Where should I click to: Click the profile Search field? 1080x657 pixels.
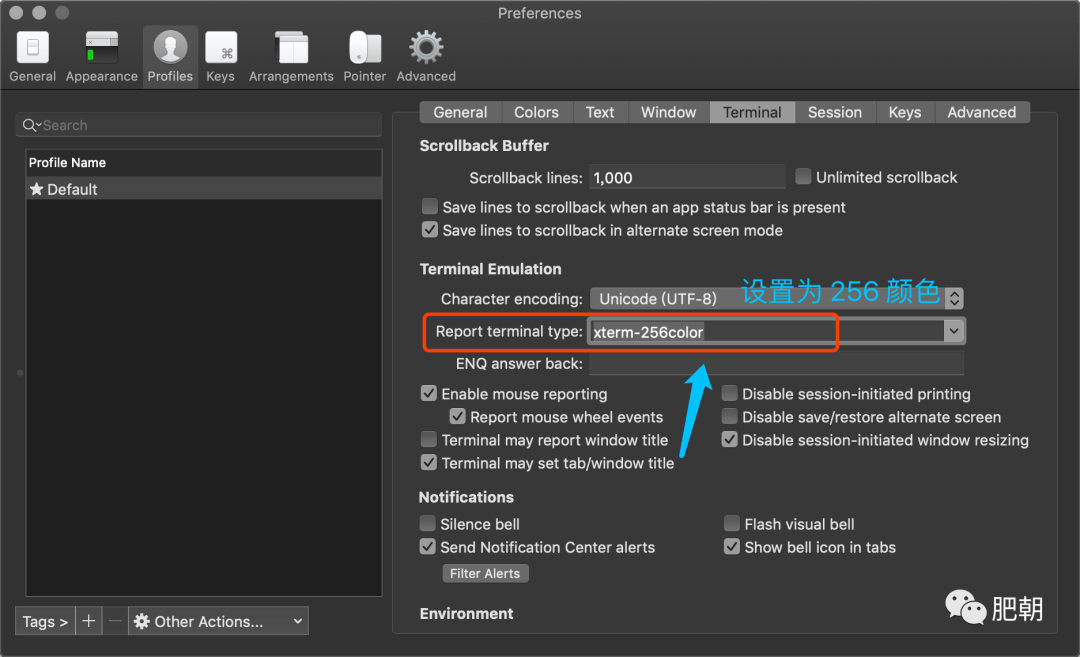pyautogui.click(x=198, y=125)
